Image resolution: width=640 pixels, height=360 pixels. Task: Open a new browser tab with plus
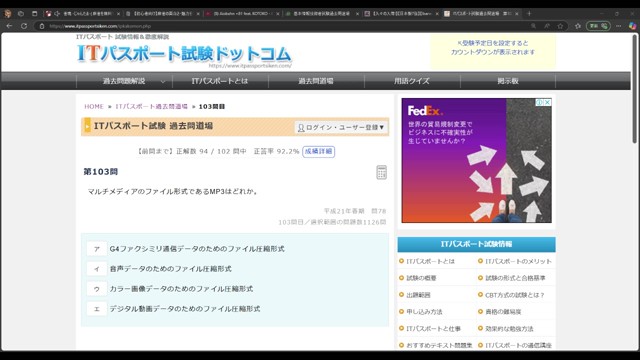click(x=529, y=13)
